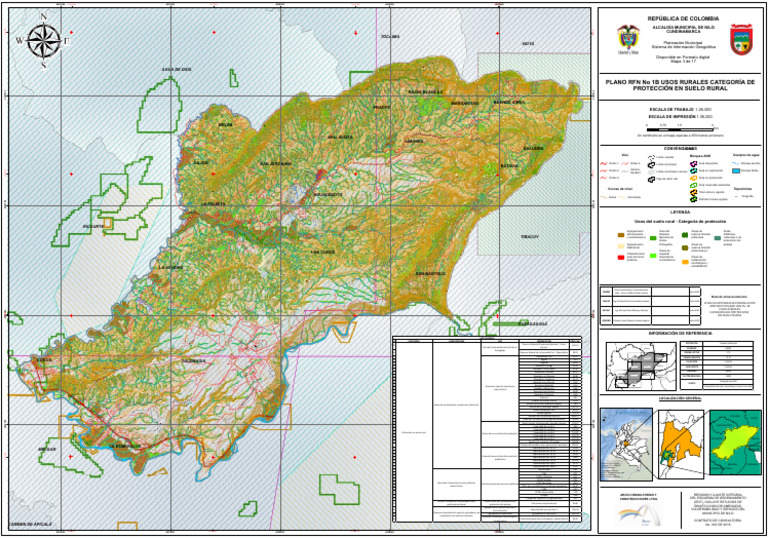
Task: Click the 'LOS CUROS' vereda label
Action: click(322, 252)
